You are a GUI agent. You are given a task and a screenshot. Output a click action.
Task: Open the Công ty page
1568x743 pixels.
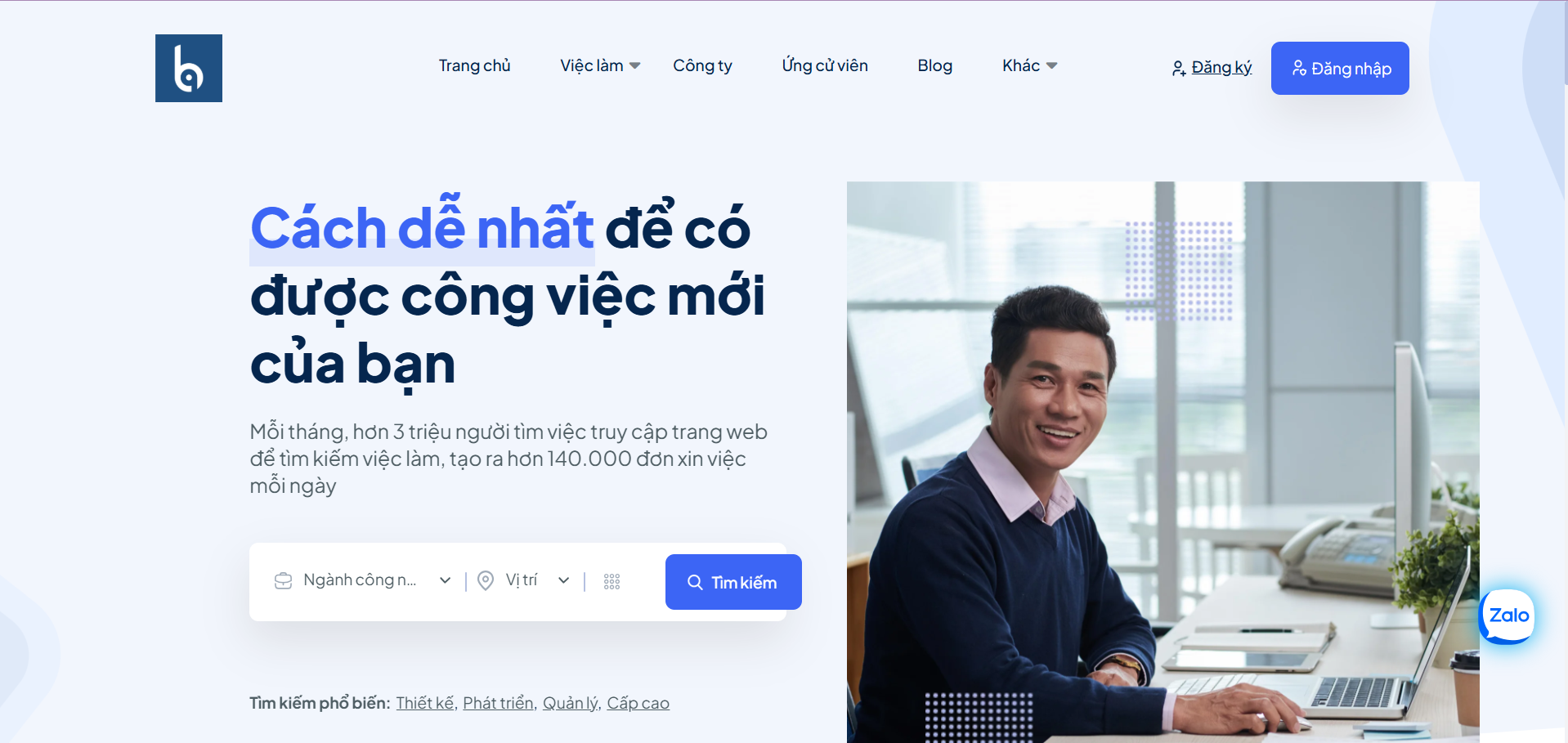[702, 65]
